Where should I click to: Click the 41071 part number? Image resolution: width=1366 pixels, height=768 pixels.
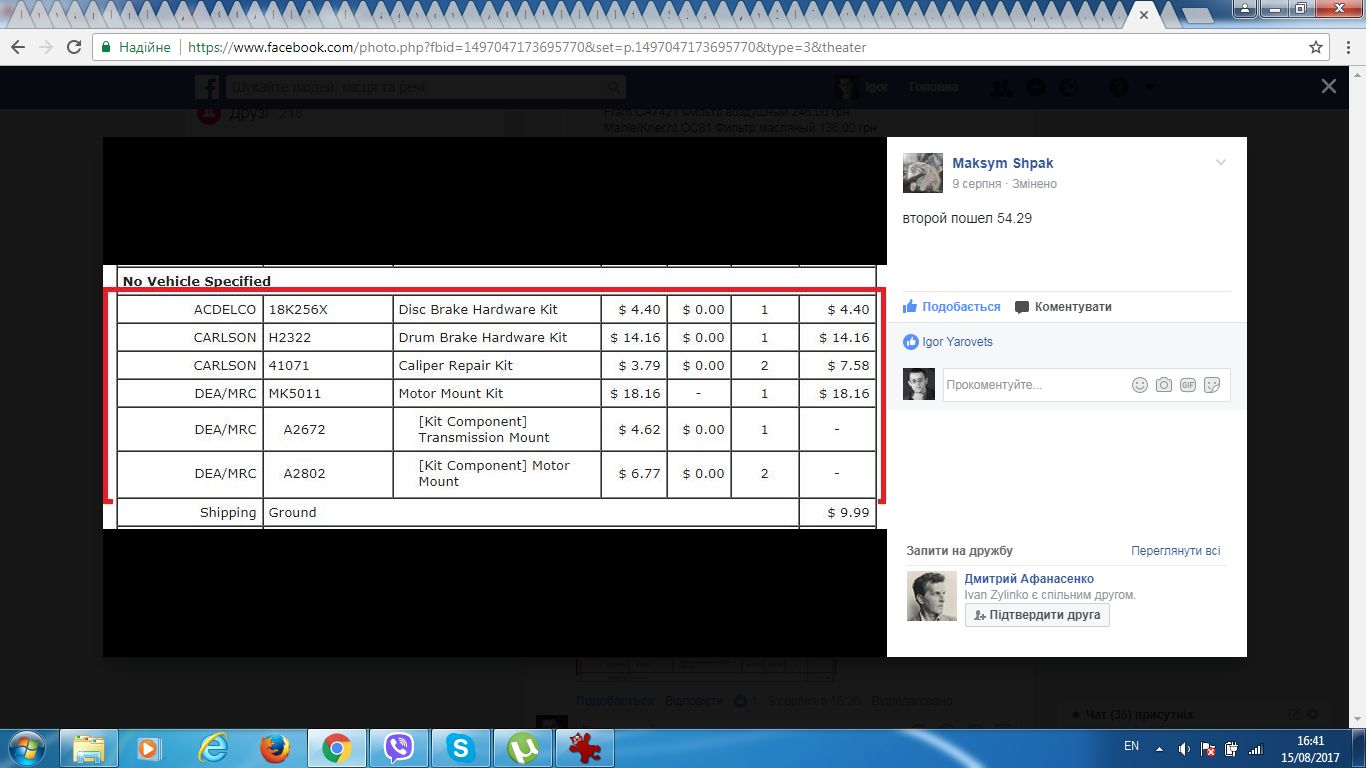click(x=289, y=366)
